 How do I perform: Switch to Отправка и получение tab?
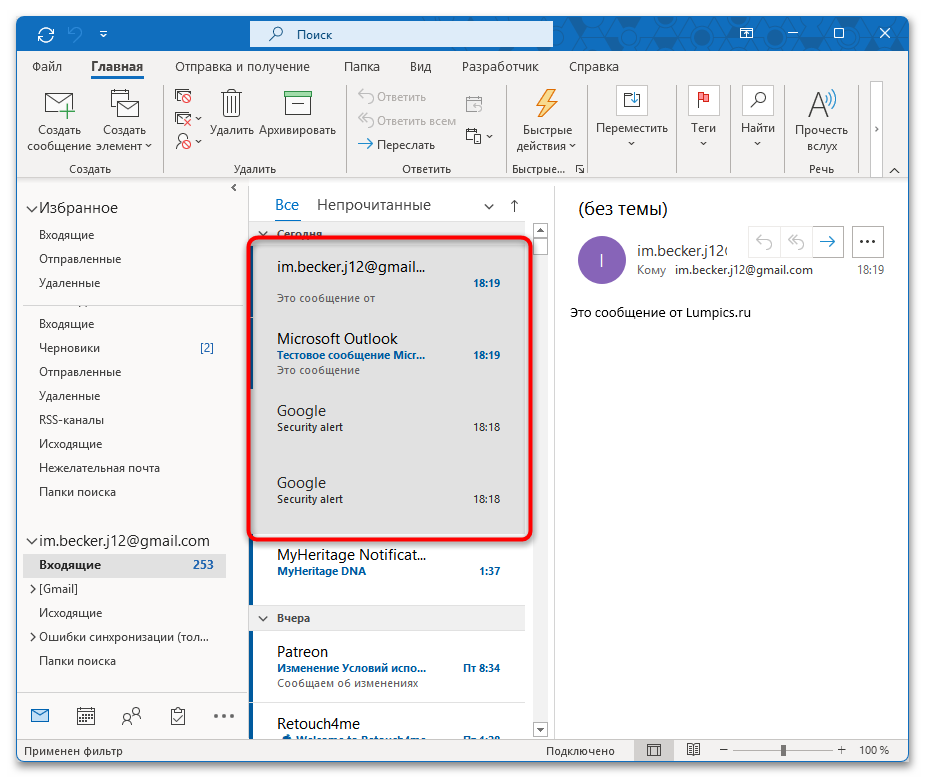click(242, 67)
